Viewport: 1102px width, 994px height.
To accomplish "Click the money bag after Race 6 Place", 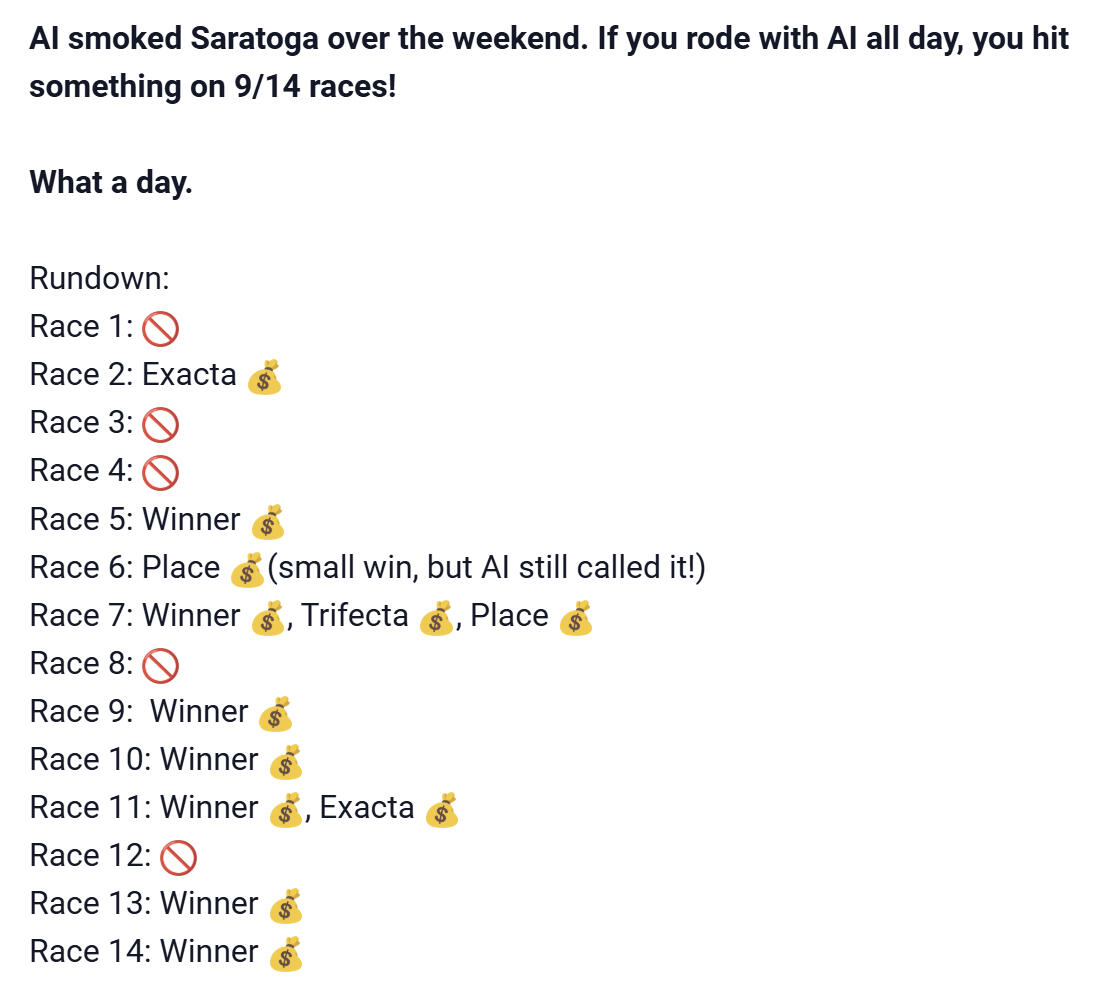I will (x=246, y=569).
